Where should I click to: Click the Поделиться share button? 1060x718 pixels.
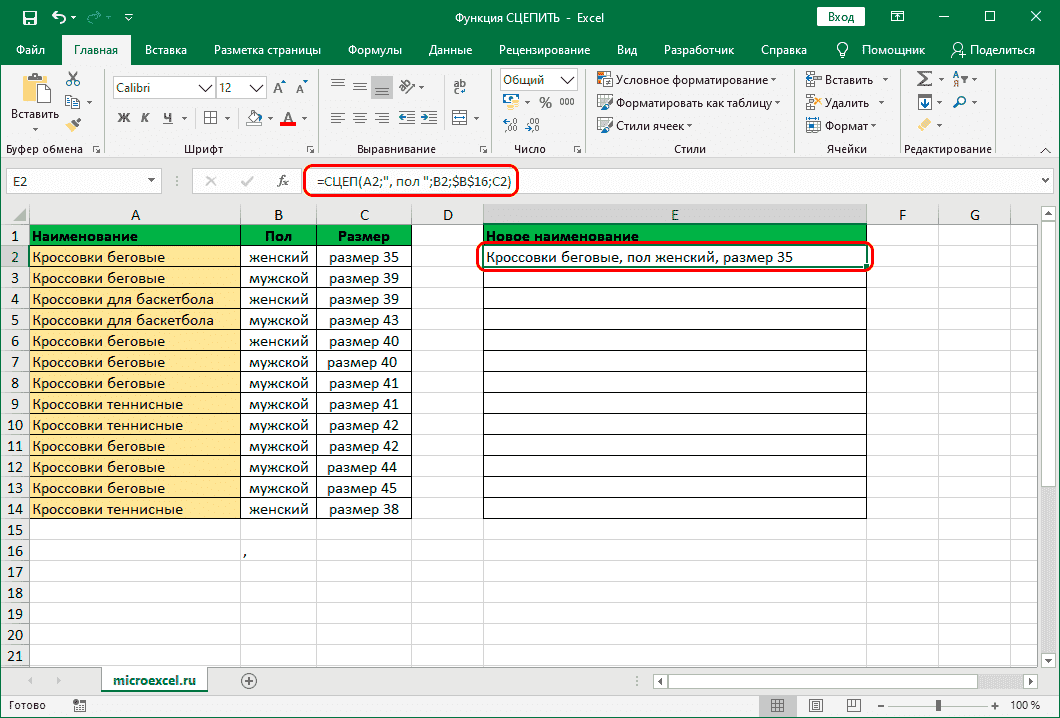[x=992, y=49]
